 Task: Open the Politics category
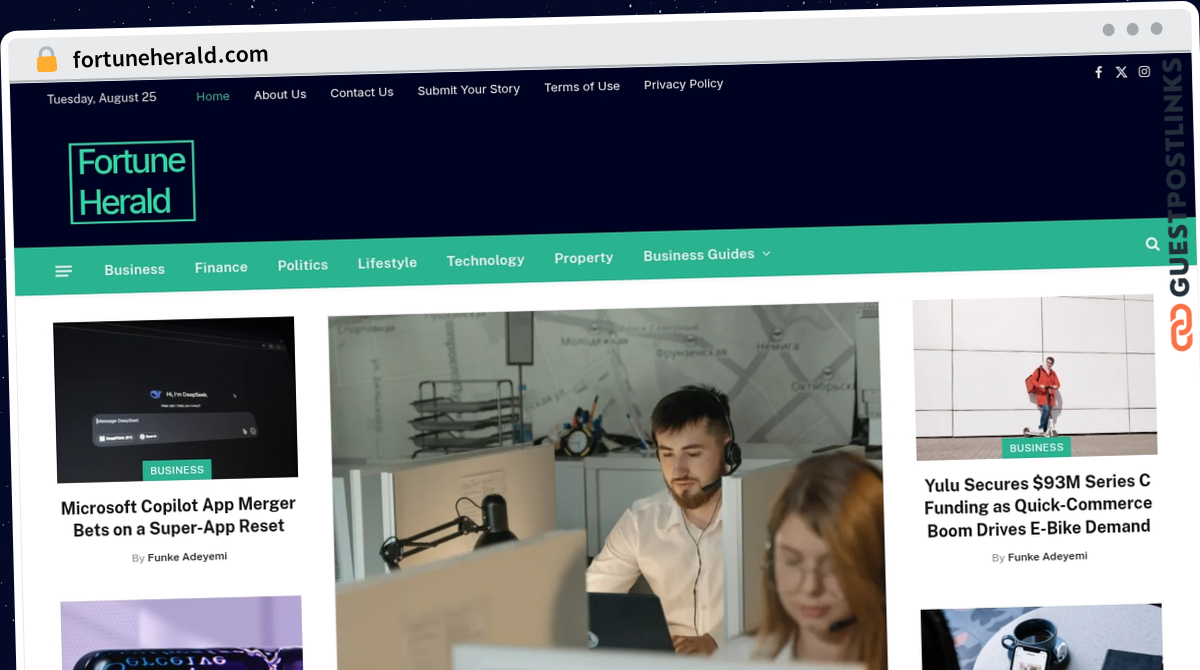[x=303, y=265]
